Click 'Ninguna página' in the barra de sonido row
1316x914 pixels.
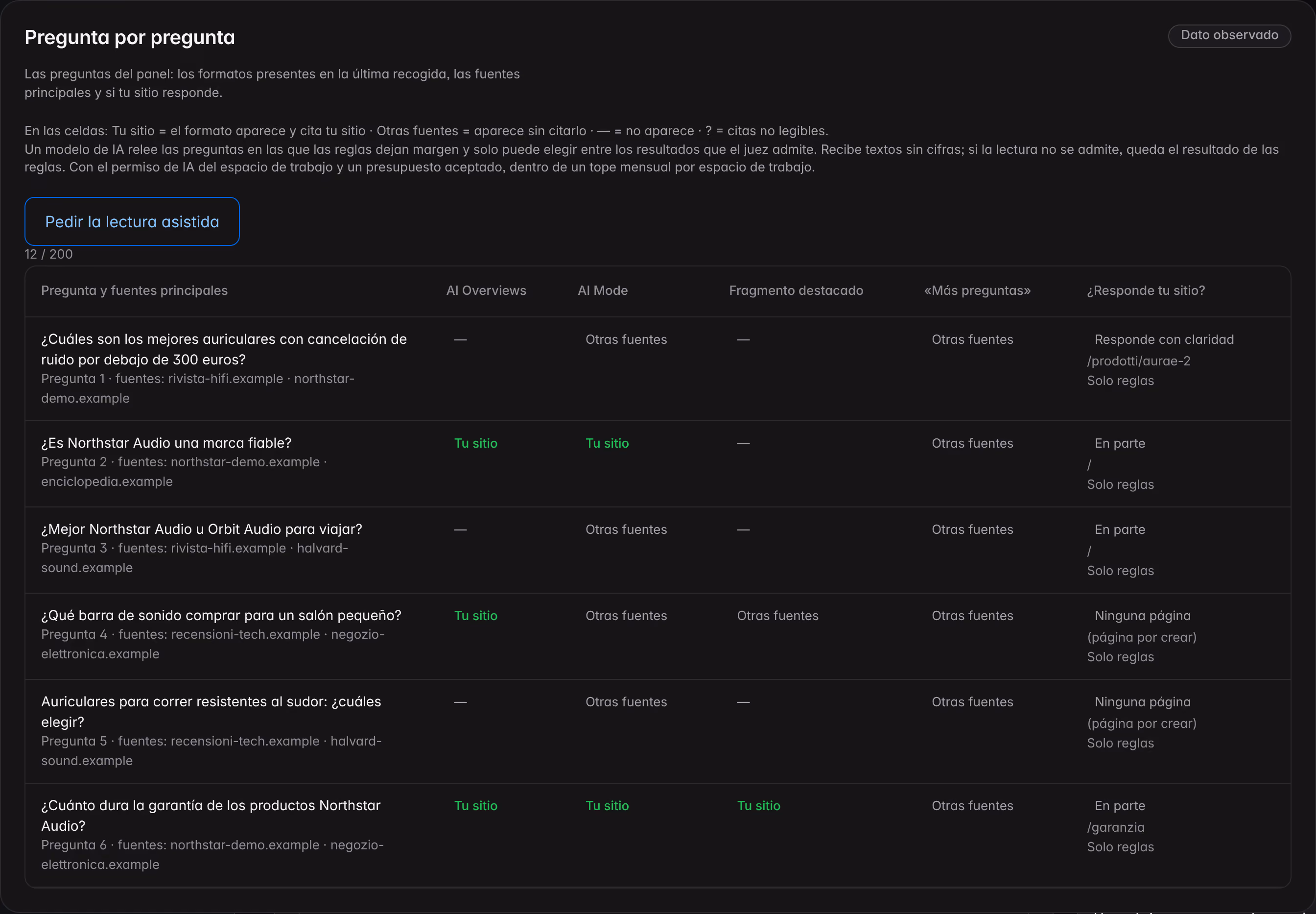pos(1143,616)
